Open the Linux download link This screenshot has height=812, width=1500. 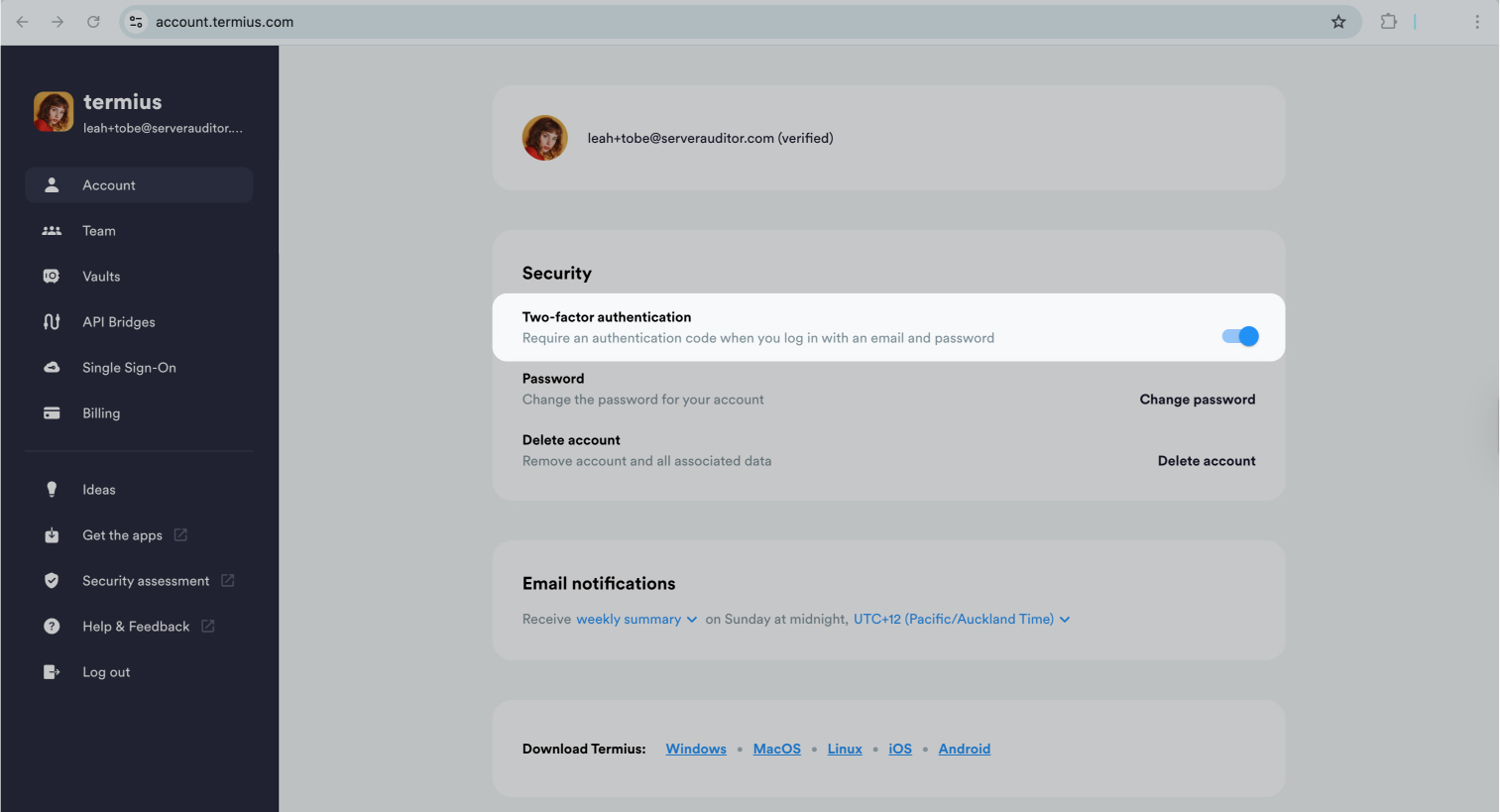click(x=845, y=750)
